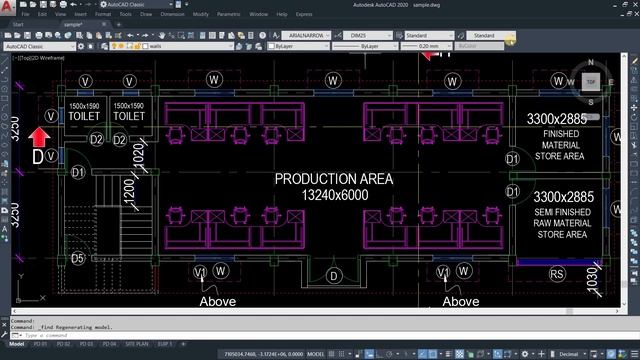The image size is (640, 360).
Task: Click the Zoom Window icon in Standard toolbar
Action: 181,36
